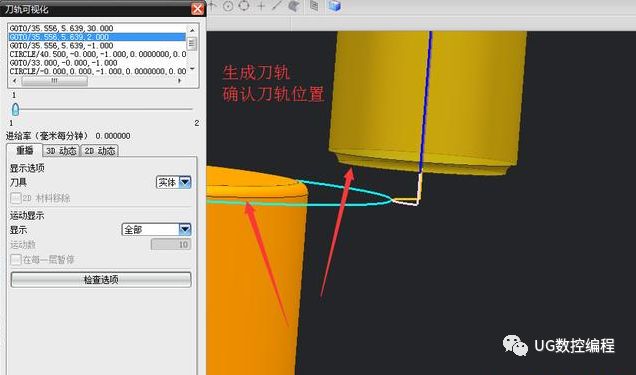636x375 pixels.
Task: Close the 刀轨可视化 dialog
Action: 198,9
